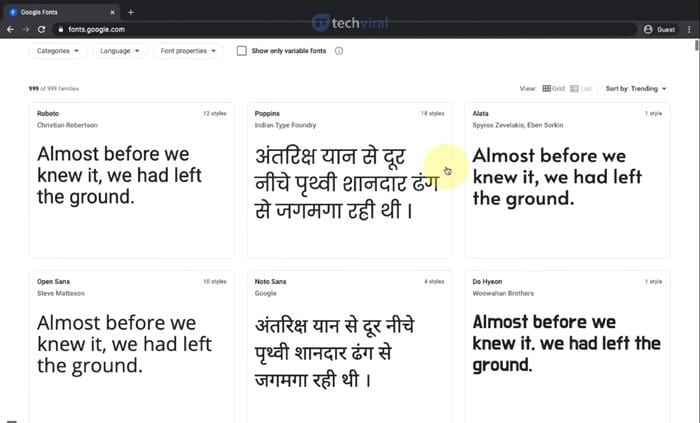Open Sort by Trending dropdown
700x423 pixels.
click(x=636, y=88)
